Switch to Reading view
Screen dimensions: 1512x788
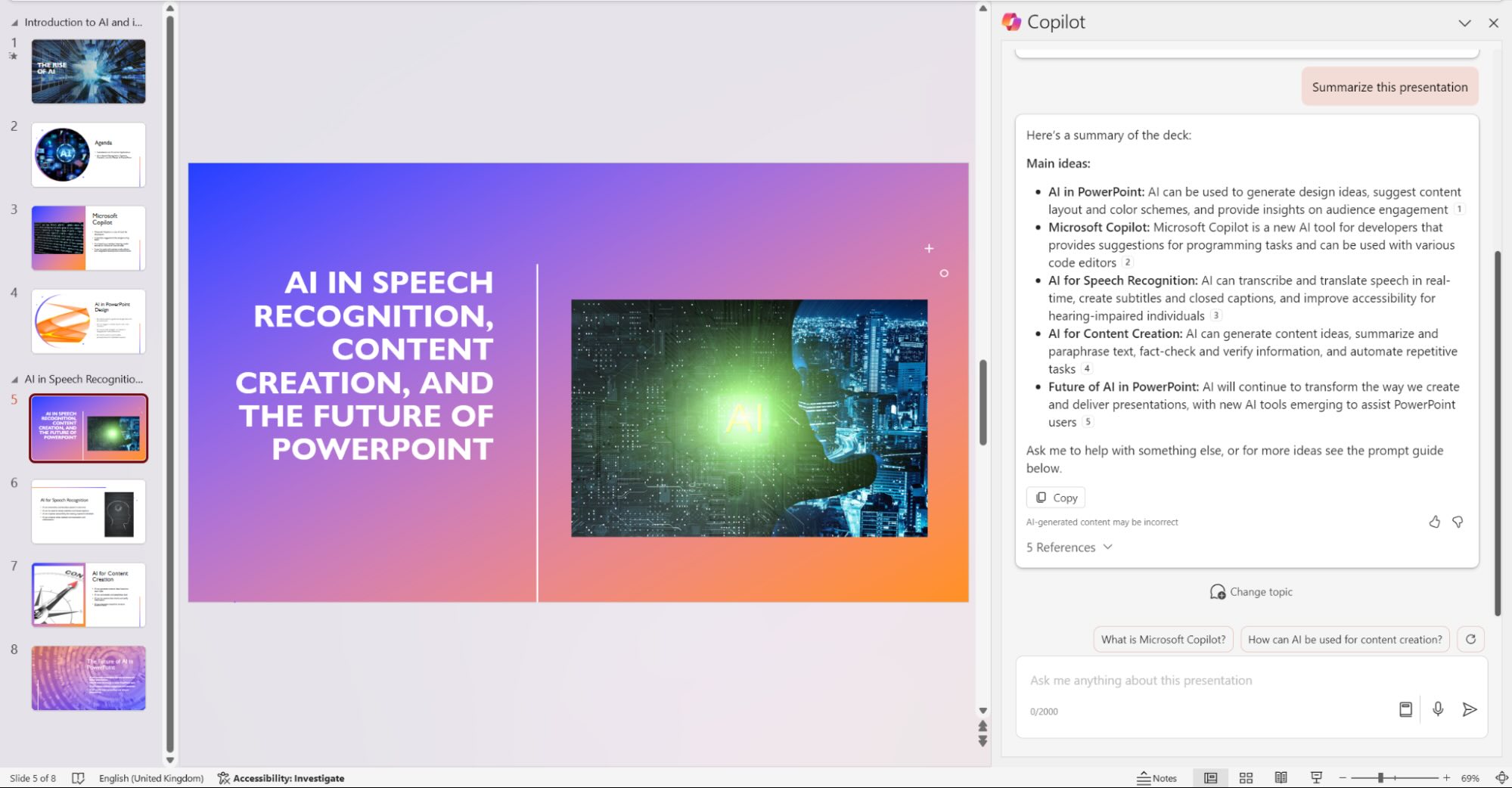pyautogui.click(x=1281, y=777)
